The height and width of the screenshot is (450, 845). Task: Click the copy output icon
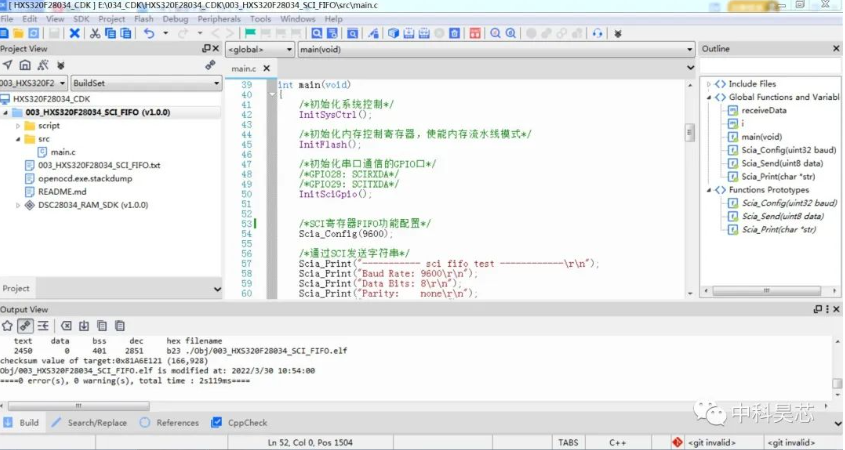pos(102,326)
